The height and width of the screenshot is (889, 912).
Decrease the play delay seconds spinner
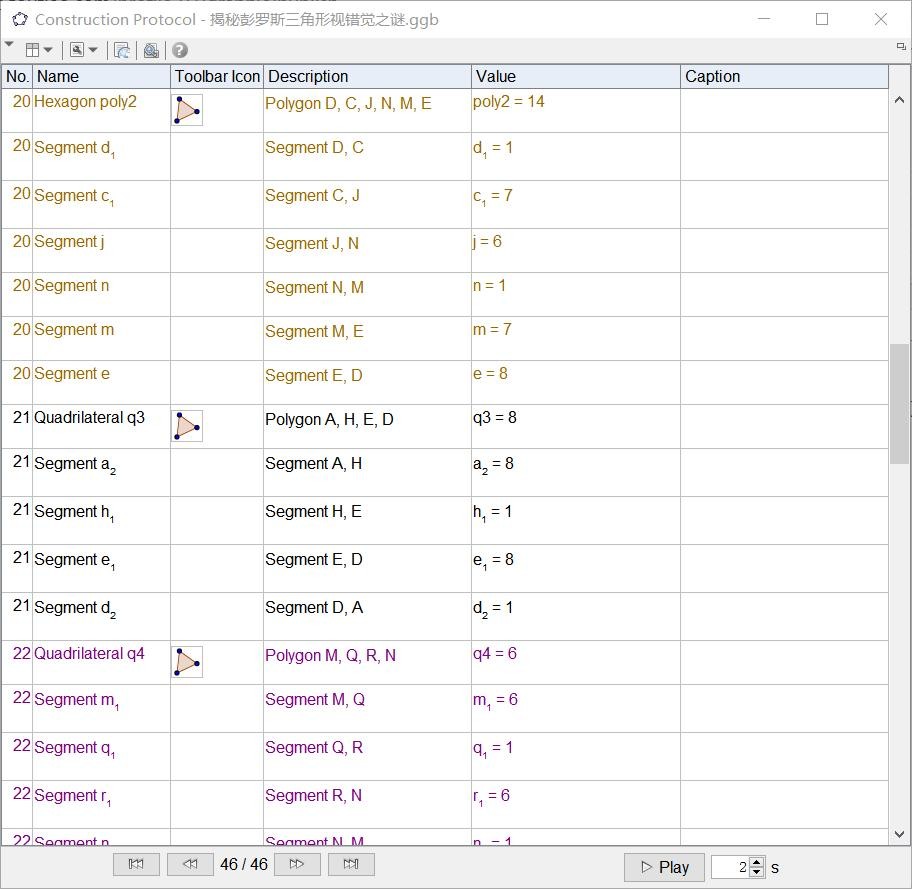pos(757,872)
